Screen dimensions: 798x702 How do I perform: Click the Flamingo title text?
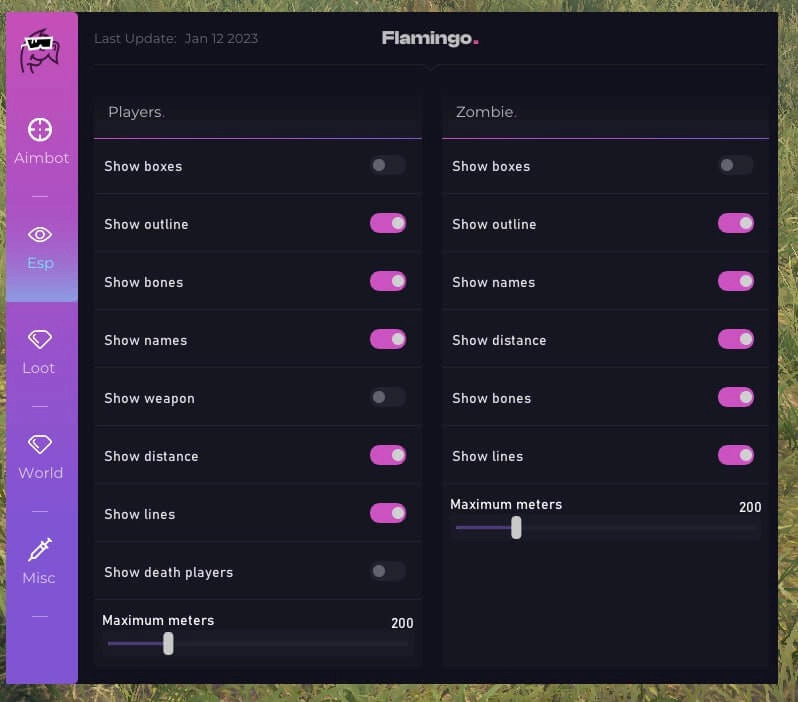tap(430, 38)
